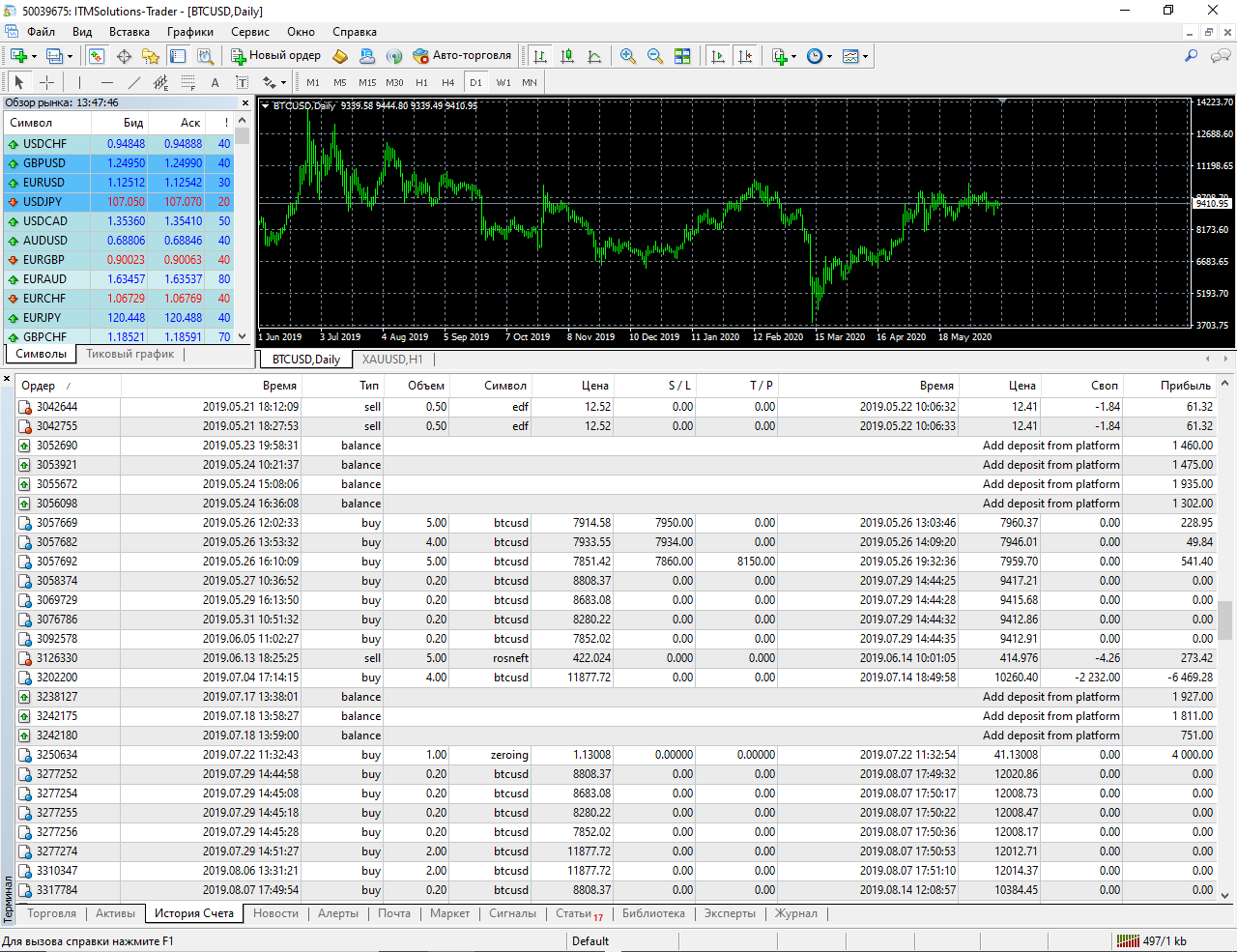Screen dimensions: 1237x952
Task: Select the USDJPY row in Market Watch
Action: pos(118,202)
